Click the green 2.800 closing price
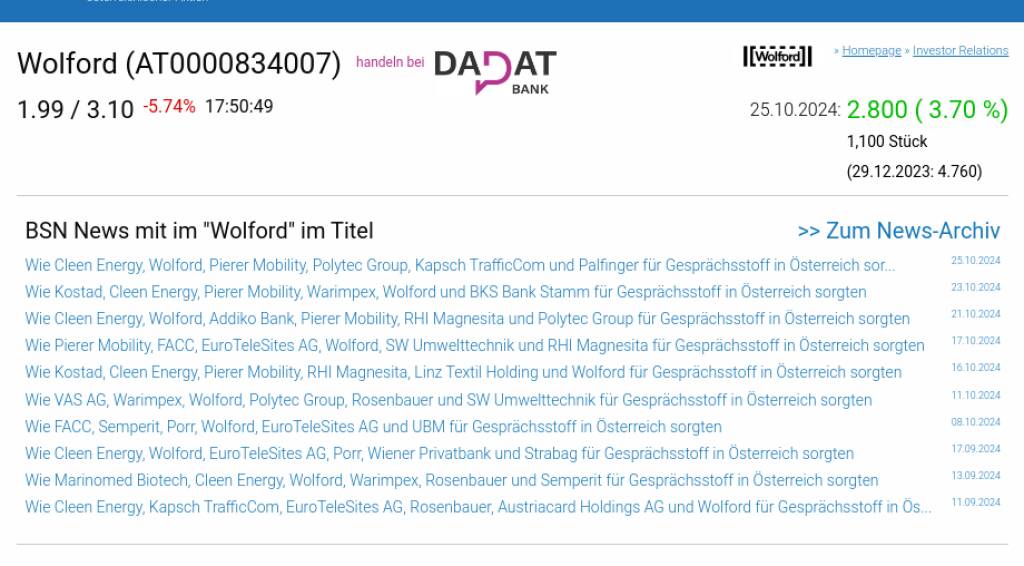1024x566 pixels. point(877,109)
